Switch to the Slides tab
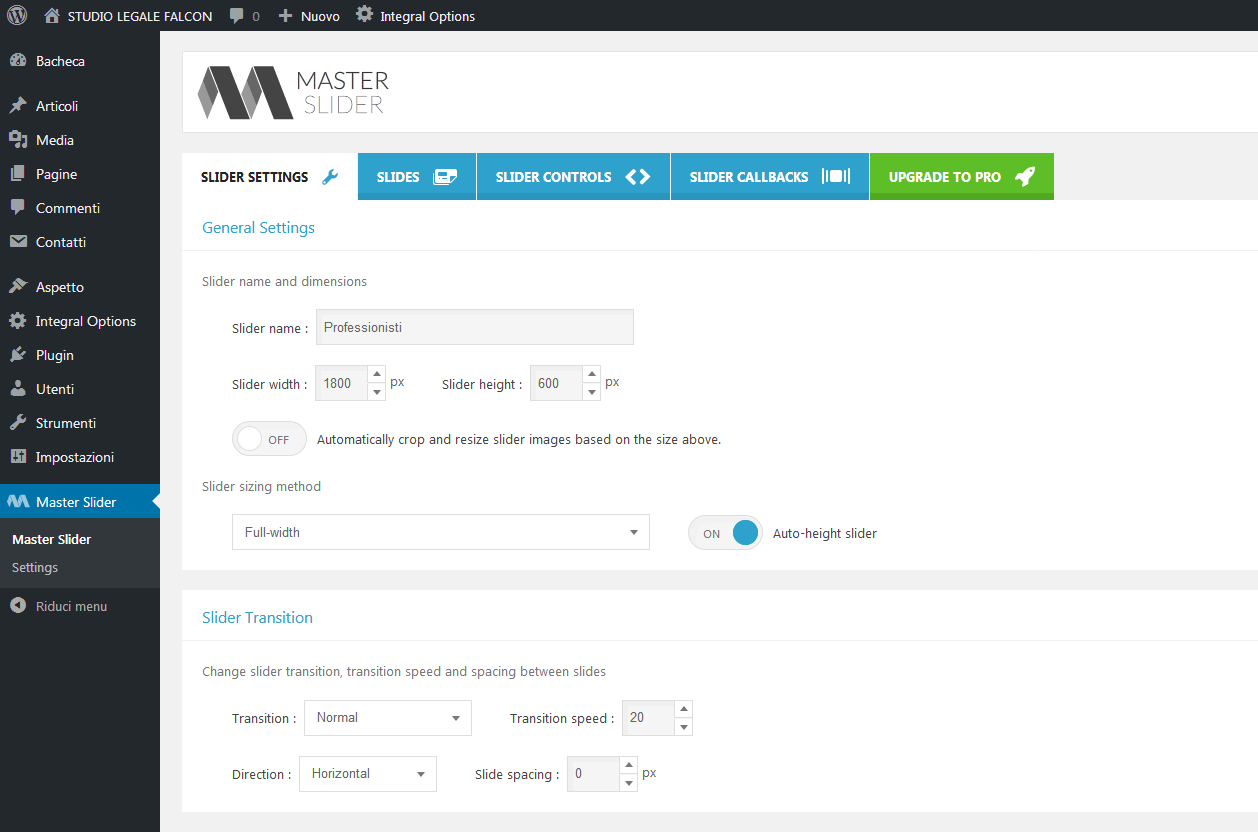1258x832 pixels. click(417, 177)
